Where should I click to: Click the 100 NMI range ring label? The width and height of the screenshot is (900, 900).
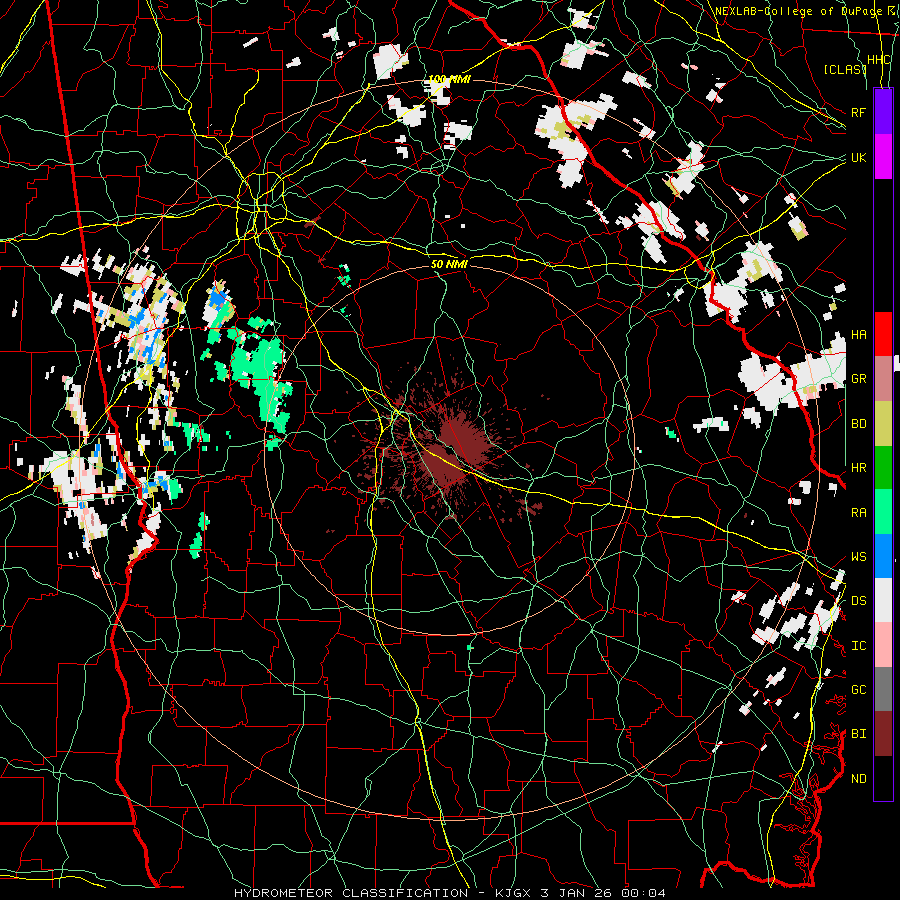tap(449, 79)
